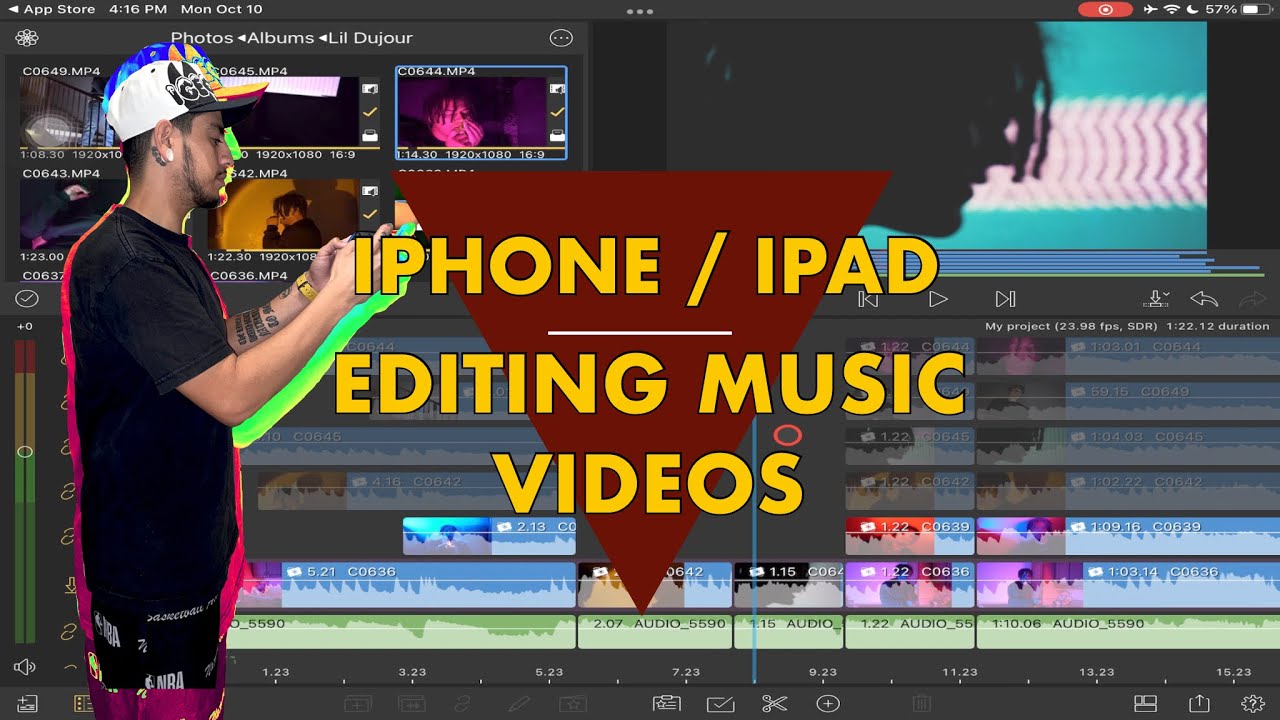This screenshot has height=720, width=1280.
Task: Toggle the track link on the AUDIO_5590 track header
Action: pyautogui.click(x=70, y=632)
